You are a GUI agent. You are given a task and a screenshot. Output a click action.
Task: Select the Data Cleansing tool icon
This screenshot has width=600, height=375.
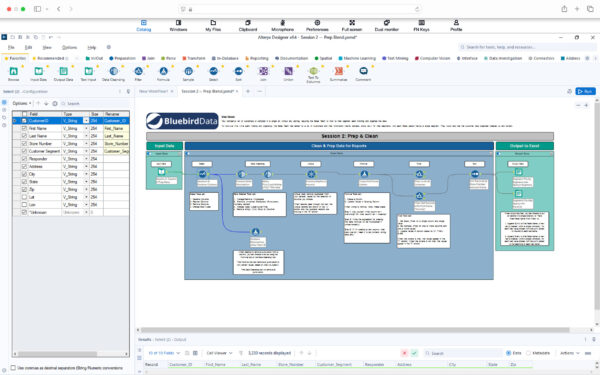coord(114,71)
